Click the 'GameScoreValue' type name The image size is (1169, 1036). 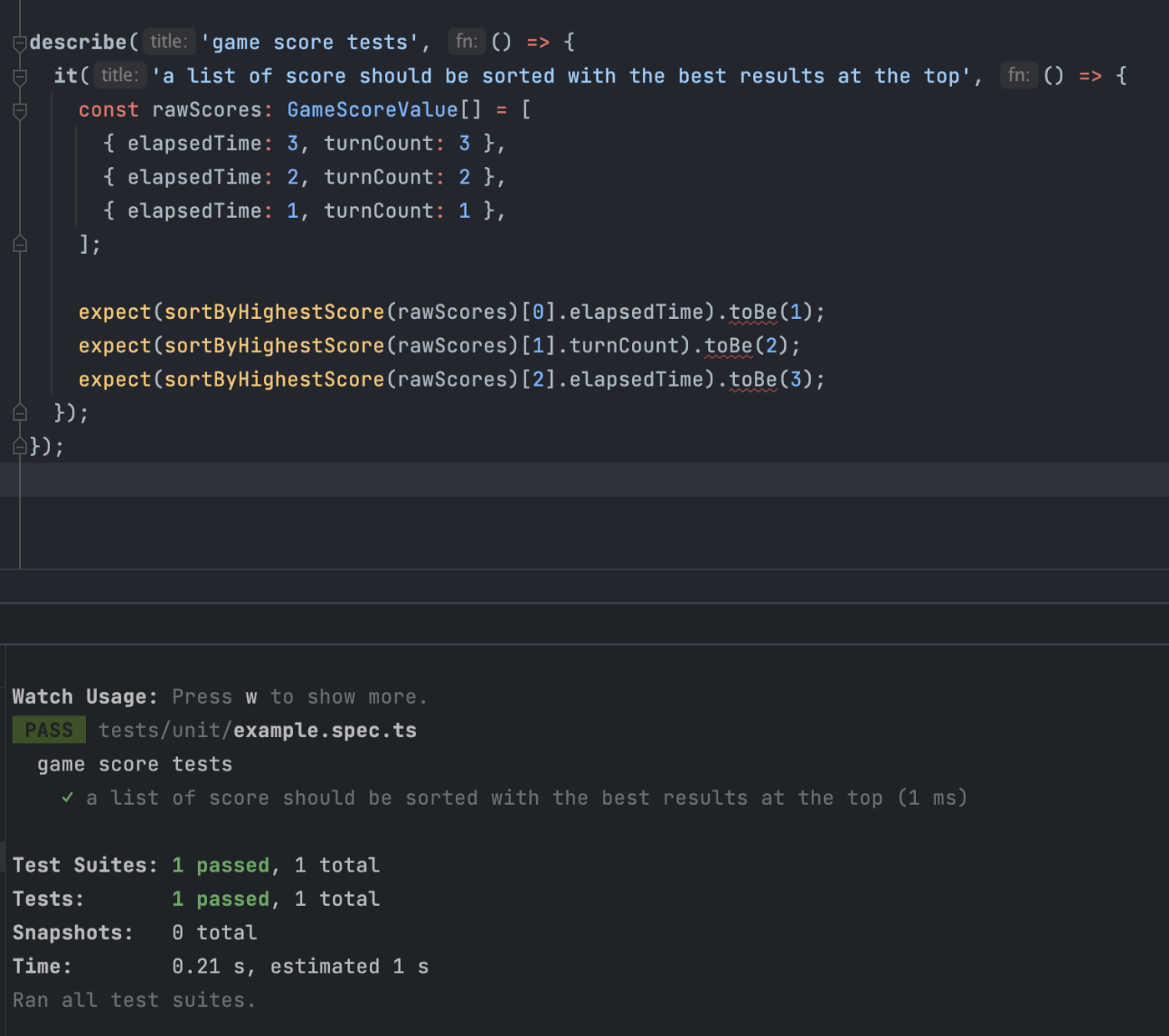[x=372, y=109]
